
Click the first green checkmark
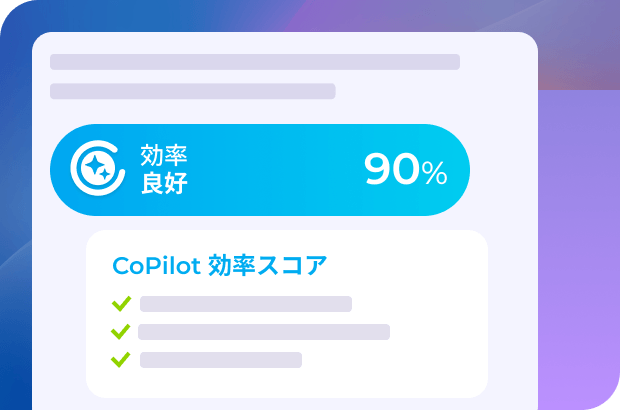(121, 304)
